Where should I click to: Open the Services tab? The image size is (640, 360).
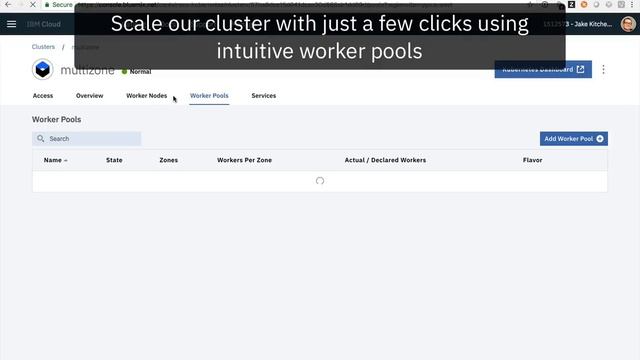[x=264, y=96]
